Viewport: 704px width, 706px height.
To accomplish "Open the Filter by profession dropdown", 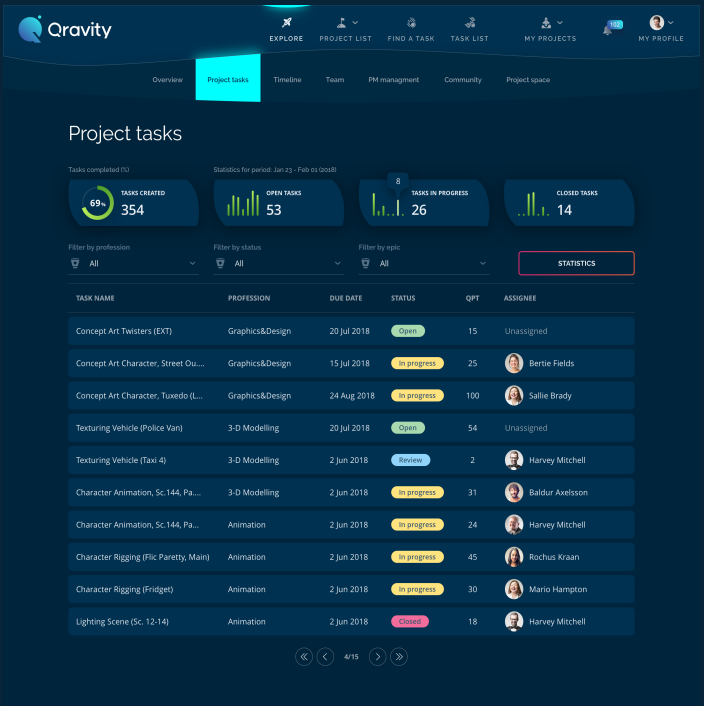I will pos(134,263).
